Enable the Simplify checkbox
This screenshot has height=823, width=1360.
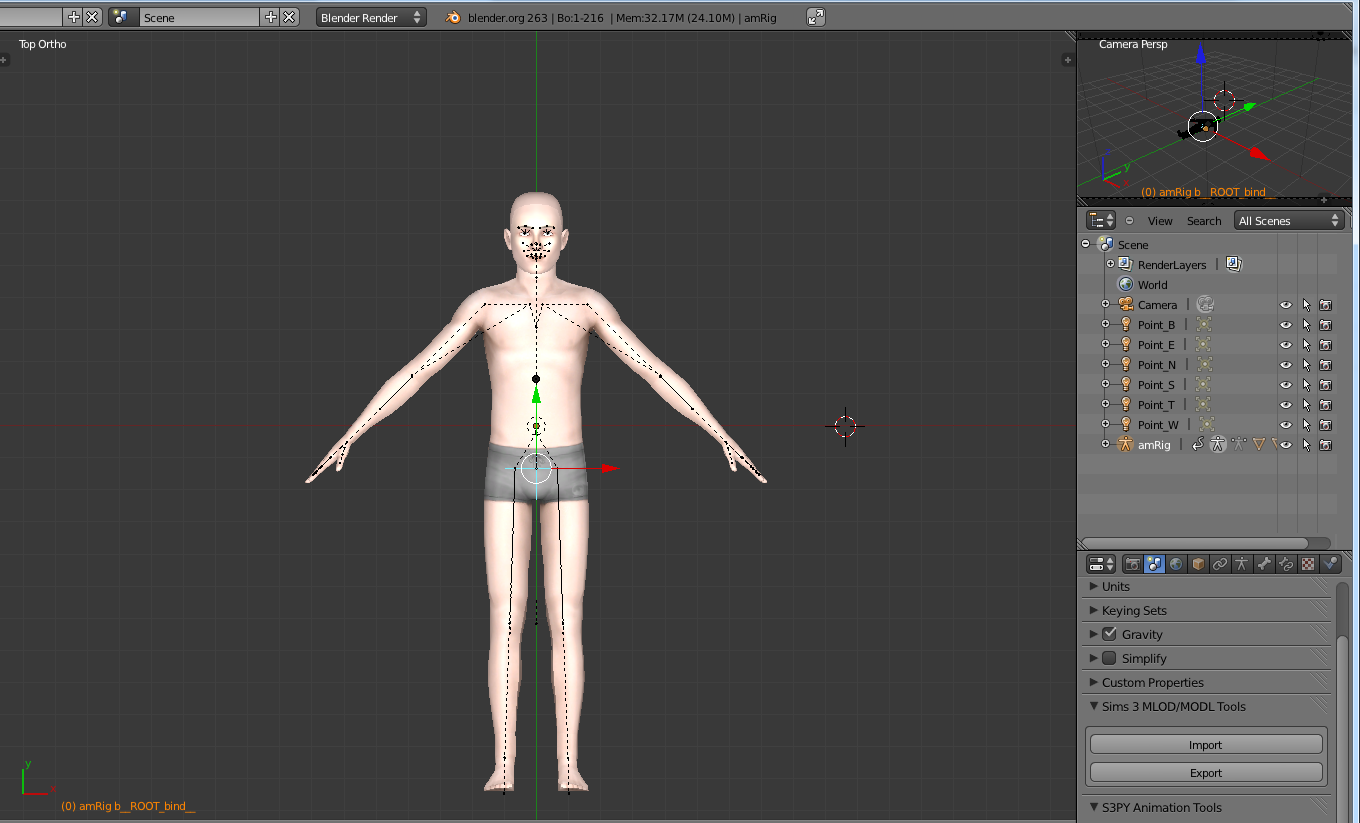click(x=1109, y=658)
